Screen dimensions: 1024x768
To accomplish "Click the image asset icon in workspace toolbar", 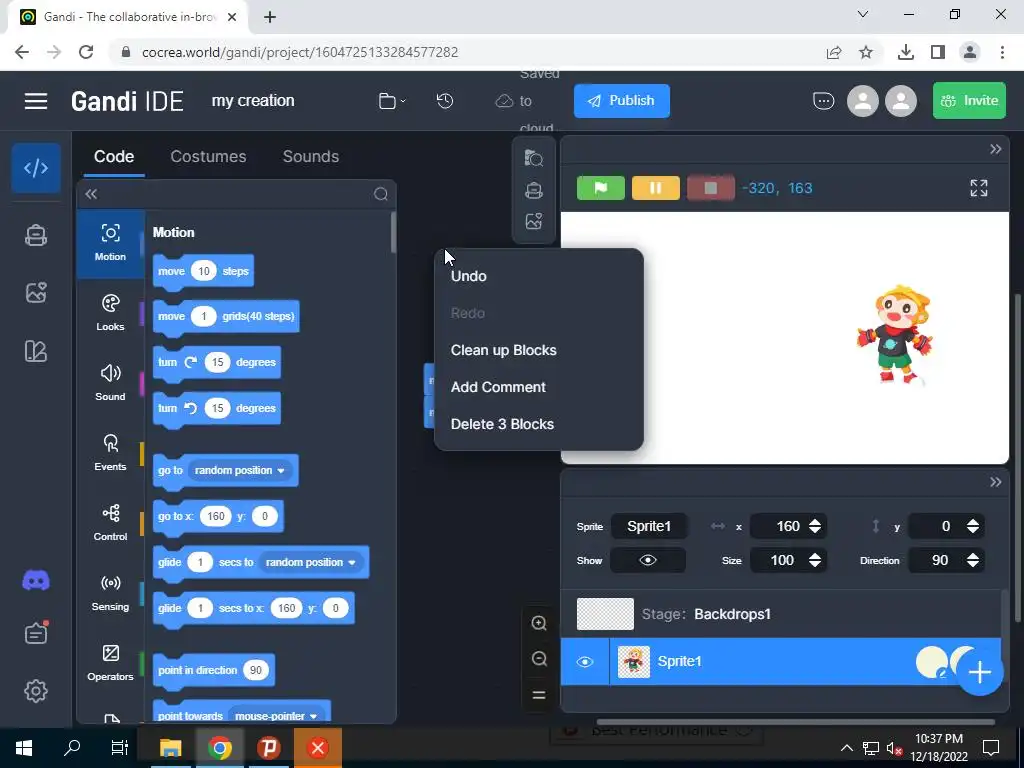I will pos(534,221).
